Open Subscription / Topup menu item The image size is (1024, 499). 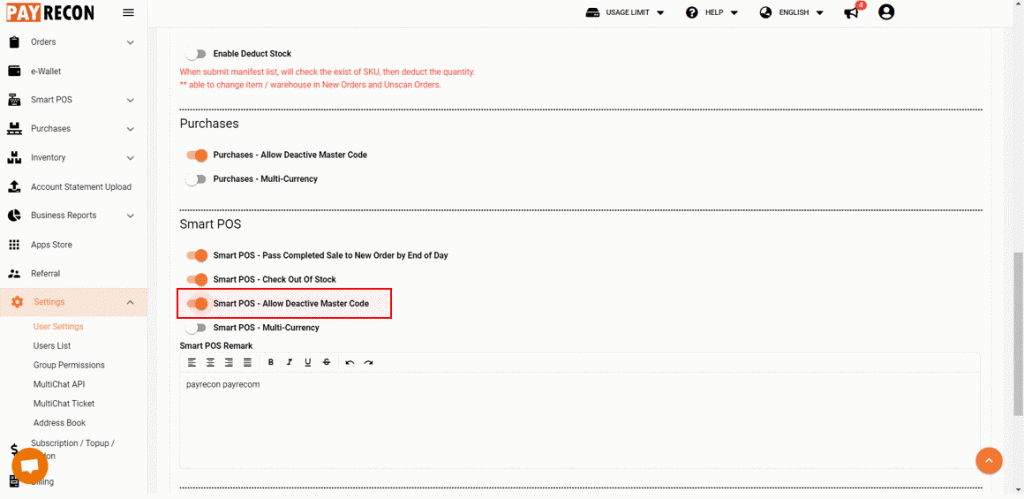(73, 449)
